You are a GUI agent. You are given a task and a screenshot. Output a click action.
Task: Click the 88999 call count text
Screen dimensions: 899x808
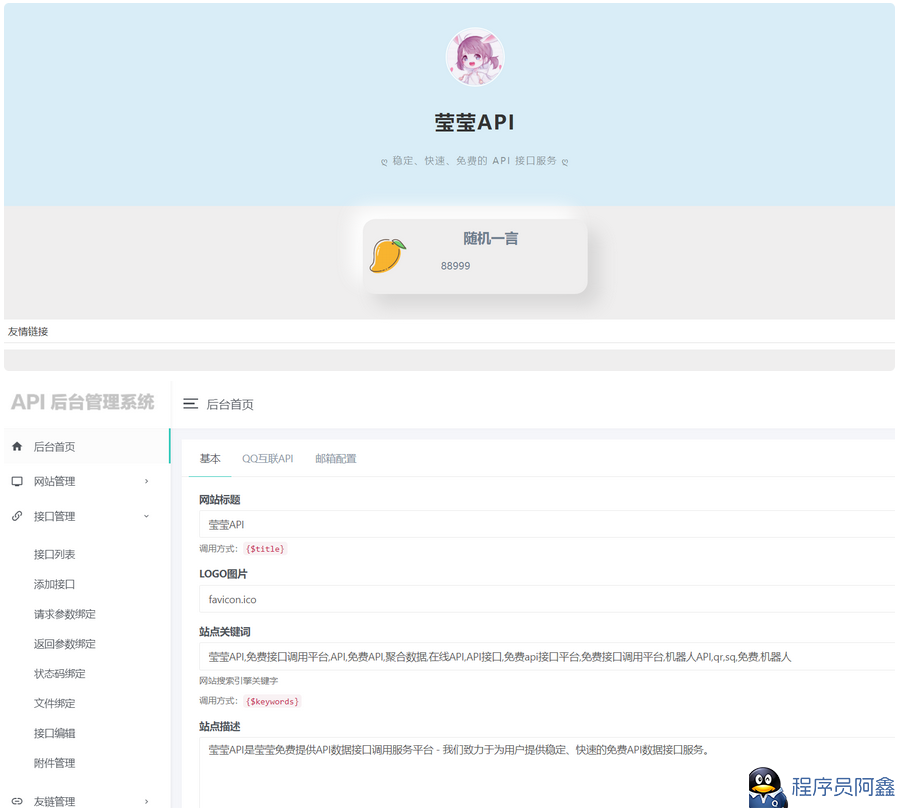455,266
